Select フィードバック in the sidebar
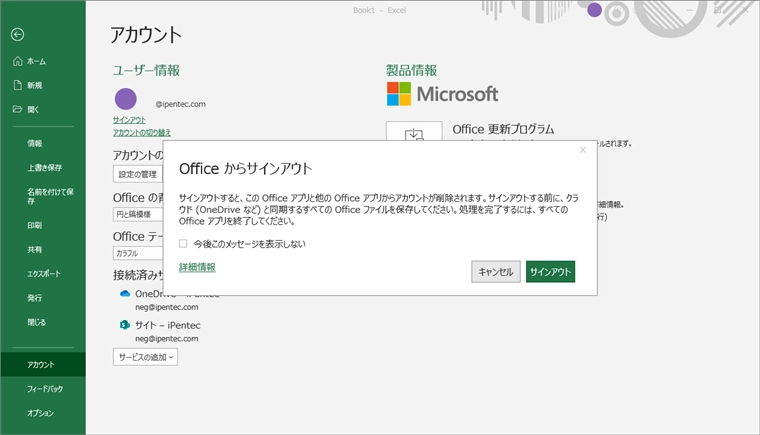The width and height of the screenshot is (760, 435). (x=45, y=389)
